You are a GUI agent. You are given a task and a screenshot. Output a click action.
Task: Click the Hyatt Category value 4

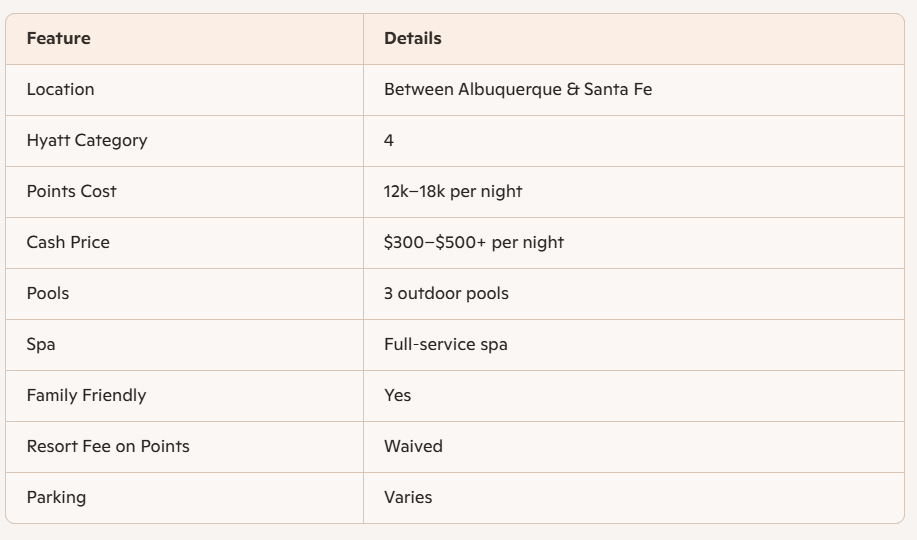point(389,140)
